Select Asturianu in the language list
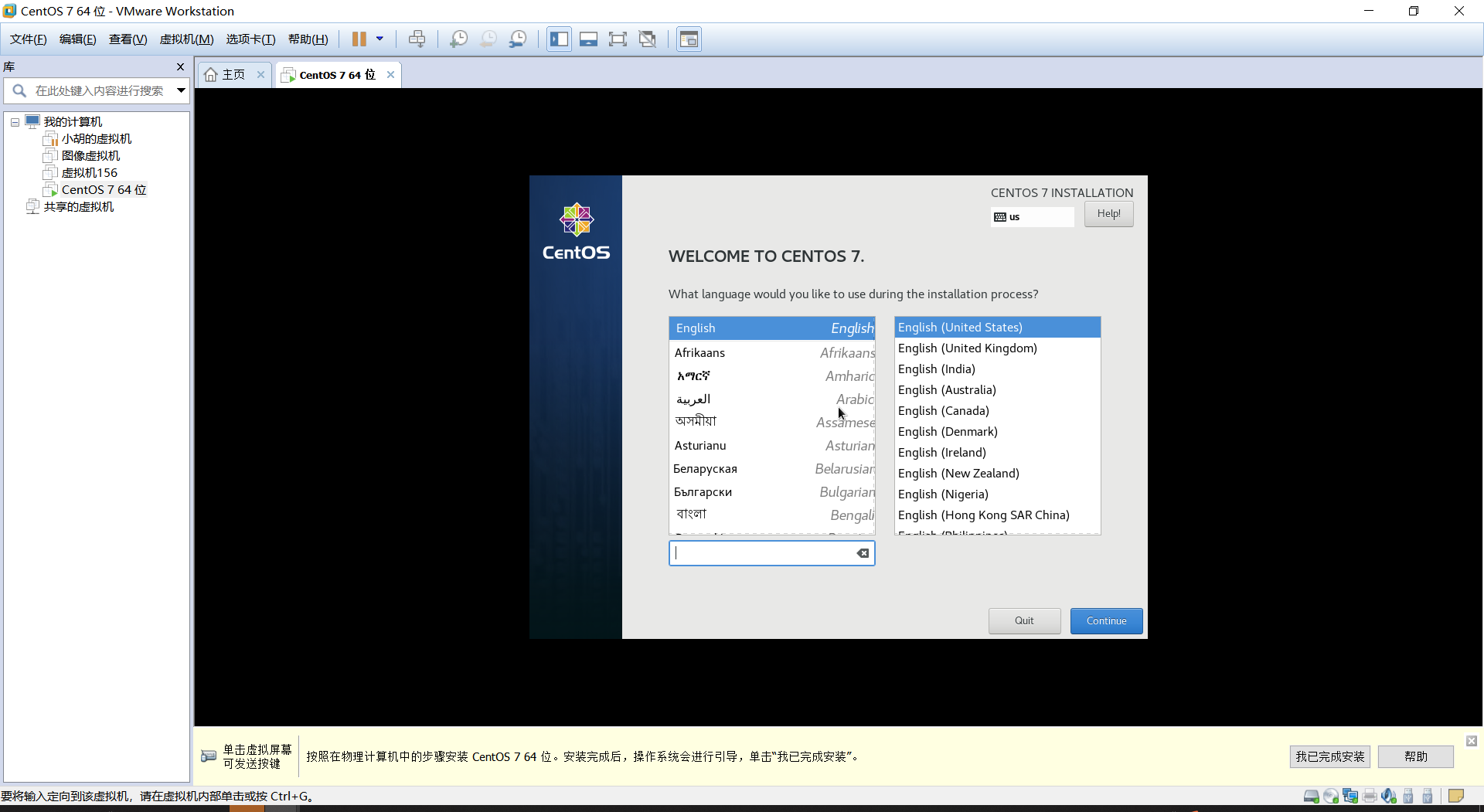This screenshot has height=812, width=1484. (772, 446)
